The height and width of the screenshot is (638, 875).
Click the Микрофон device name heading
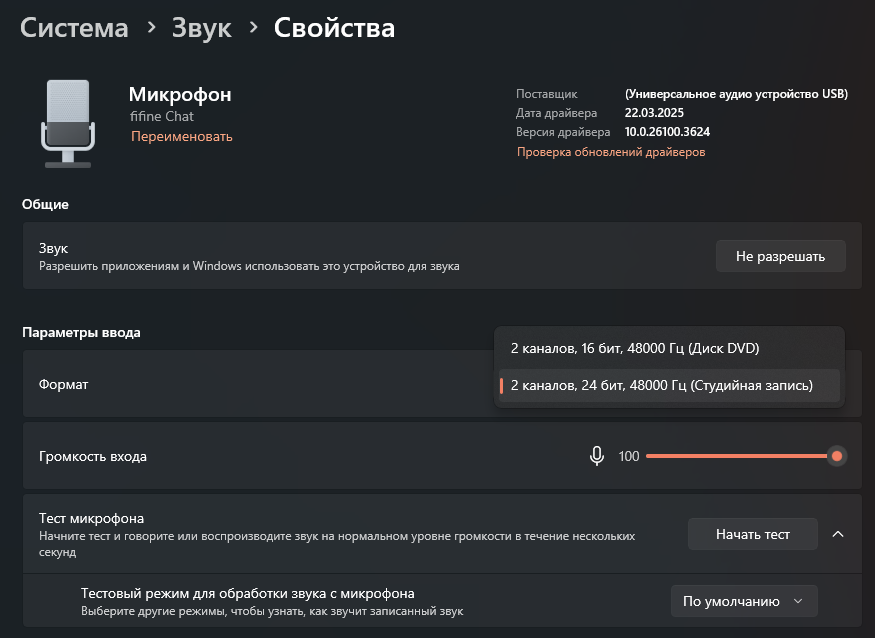pos(180,95)
